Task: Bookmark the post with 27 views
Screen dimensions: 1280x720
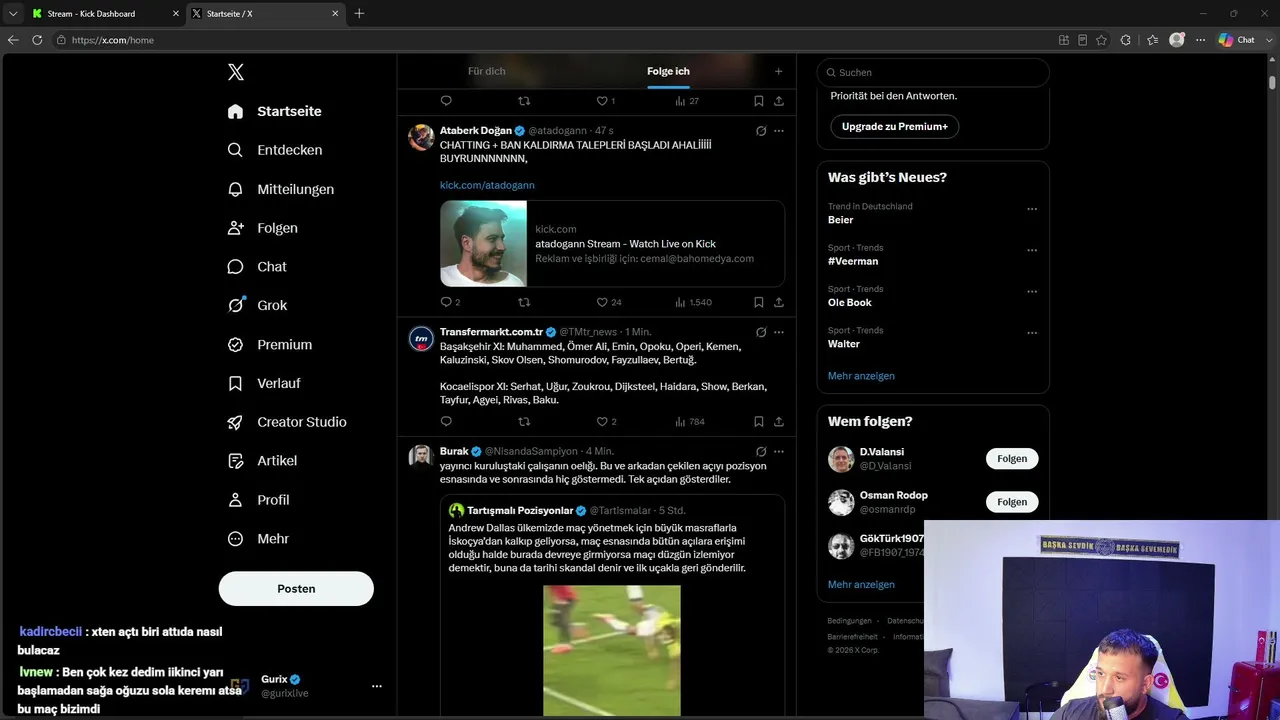Action: [759, 101]
